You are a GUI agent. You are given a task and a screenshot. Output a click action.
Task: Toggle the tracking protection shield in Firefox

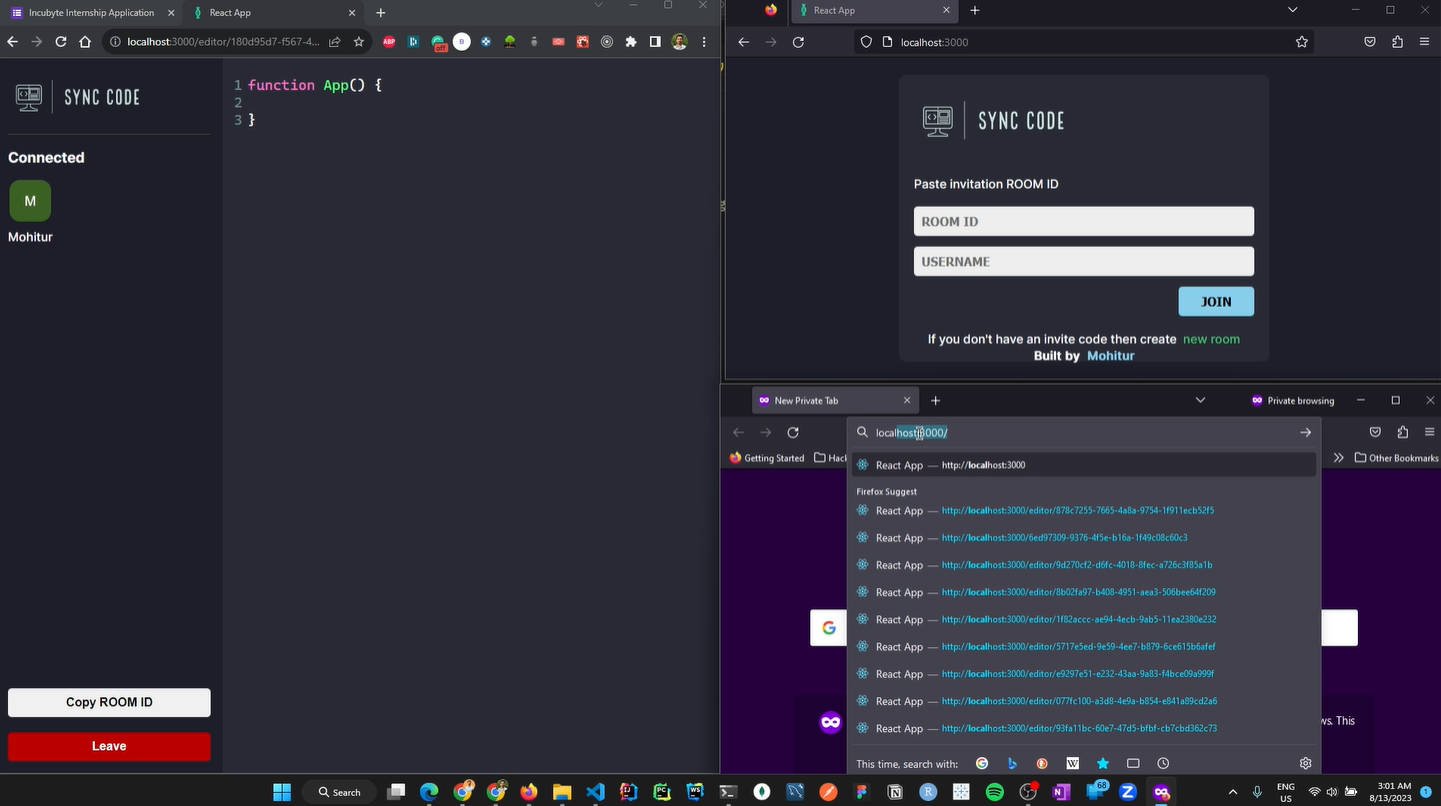tap(865, 42)
